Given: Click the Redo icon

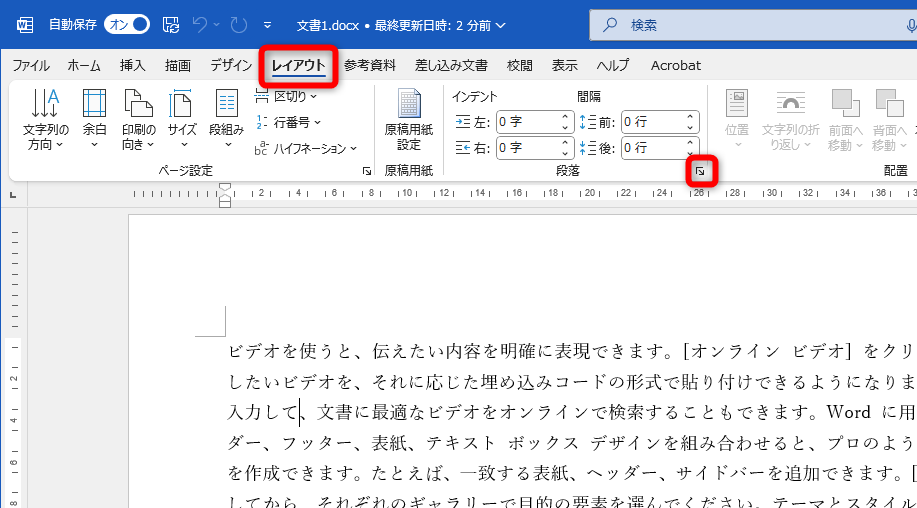Looking at the screenshot, I should tap(239, 25).
